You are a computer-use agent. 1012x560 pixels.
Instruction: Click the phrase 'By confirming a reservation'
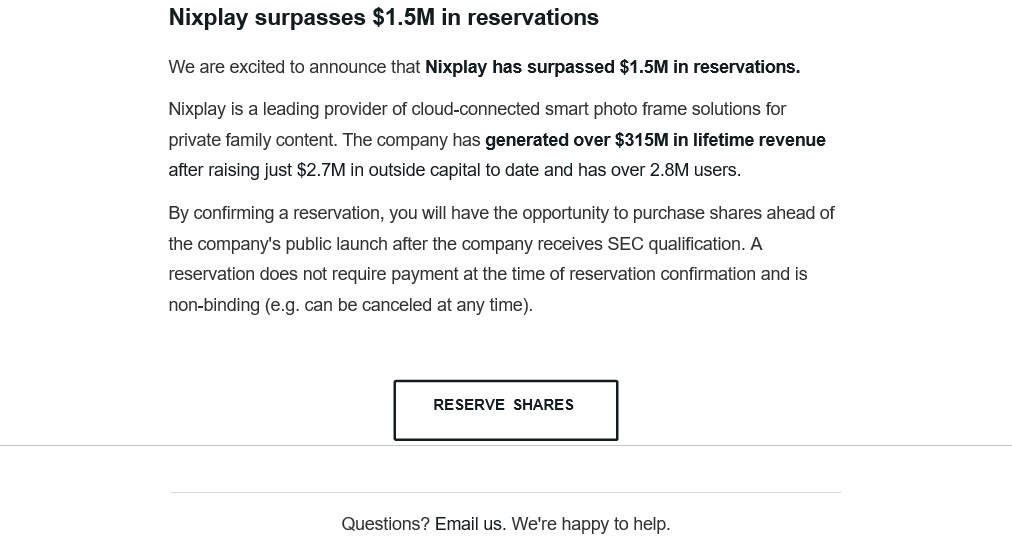click(275, 213)
